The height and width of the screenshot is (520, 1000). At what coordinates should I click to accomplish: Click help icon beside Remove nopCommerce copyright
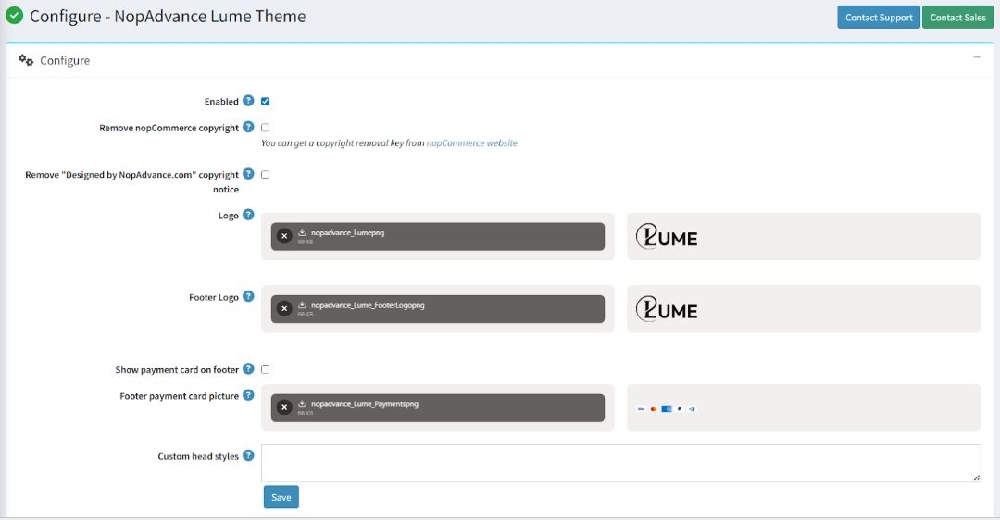click(249, 126)
